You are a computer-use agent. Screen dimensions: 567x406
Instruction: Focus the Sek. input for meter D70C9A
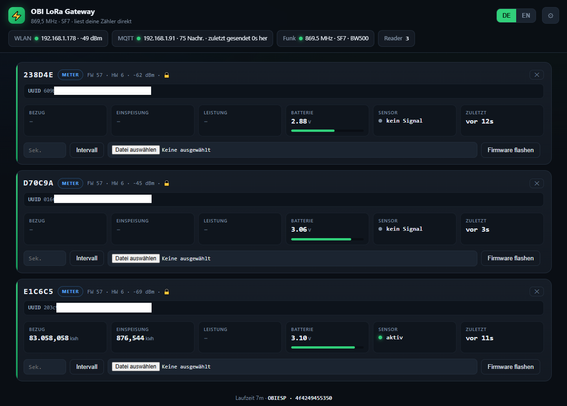(x=45, y=258)
